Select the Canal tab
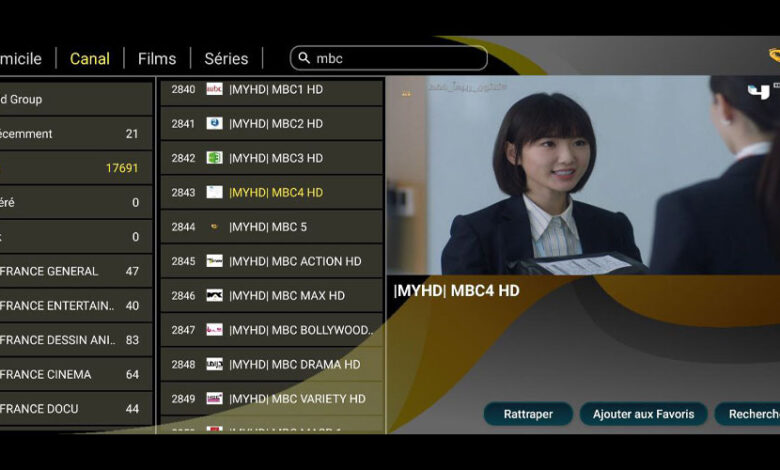Image resolution: width=780 pixels, height=470 pixels. click(x=90, y=59)
